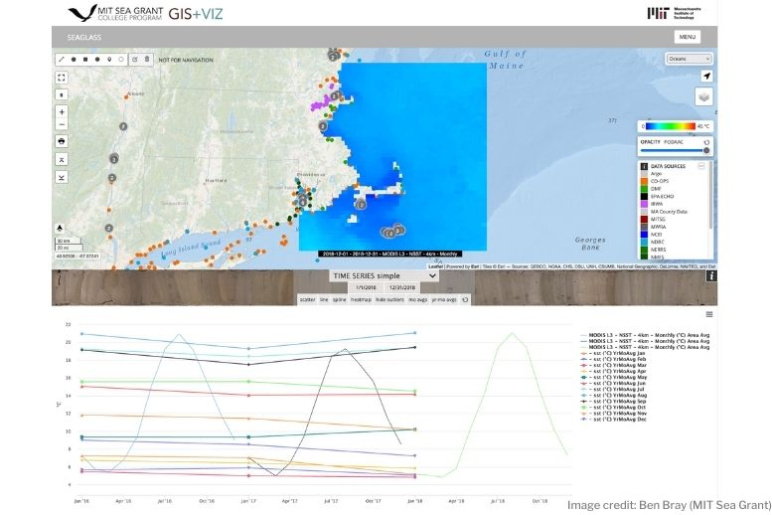Open the chart hamburger context menu

pos(709,314)
